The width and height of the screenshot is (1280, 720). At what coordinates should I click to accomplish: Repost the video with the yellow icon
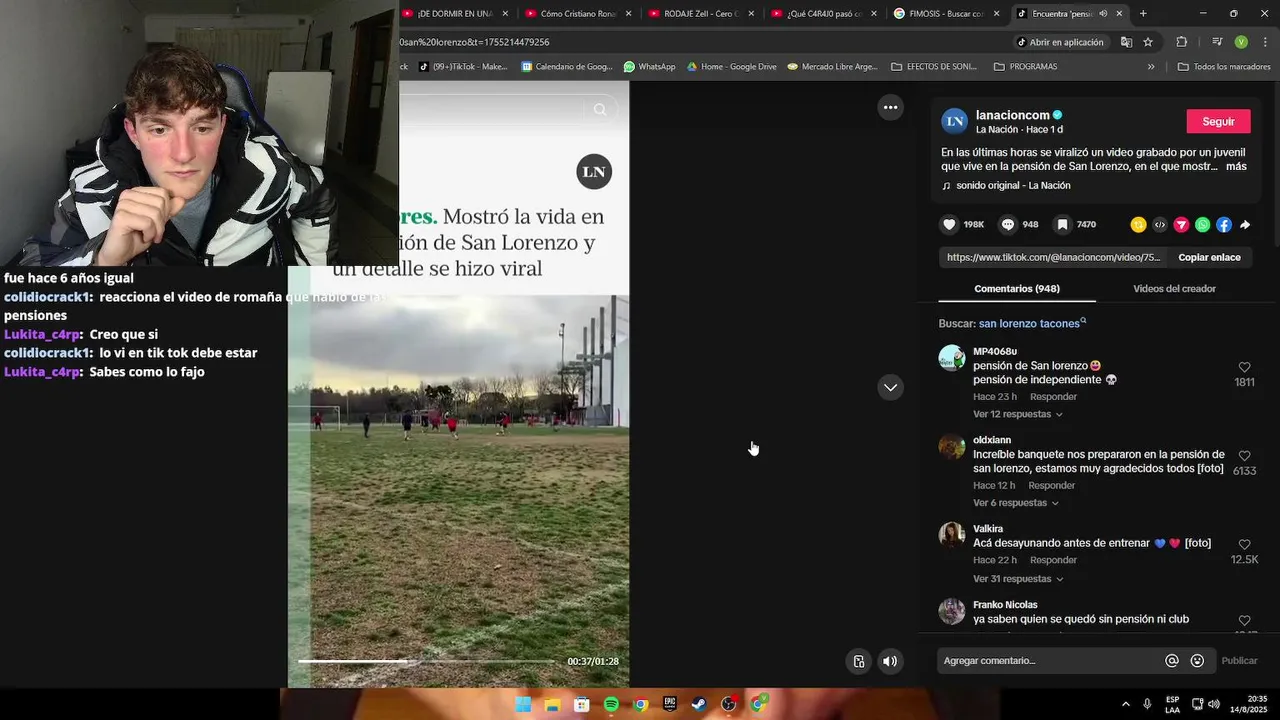pos(1138,225)
